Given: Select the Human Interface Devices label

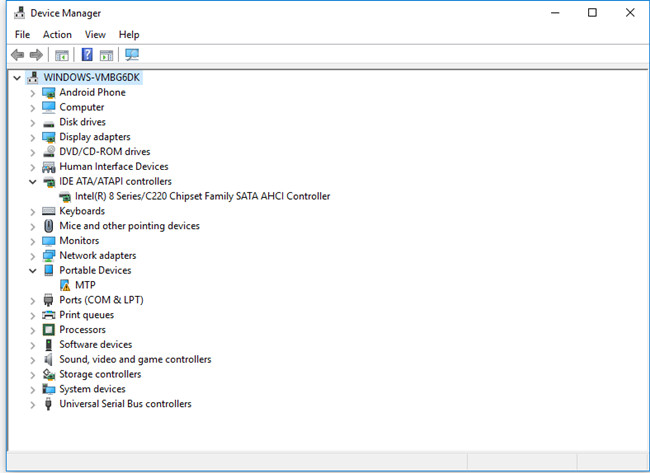Looking at the screenshot, I should coord(114,167).
